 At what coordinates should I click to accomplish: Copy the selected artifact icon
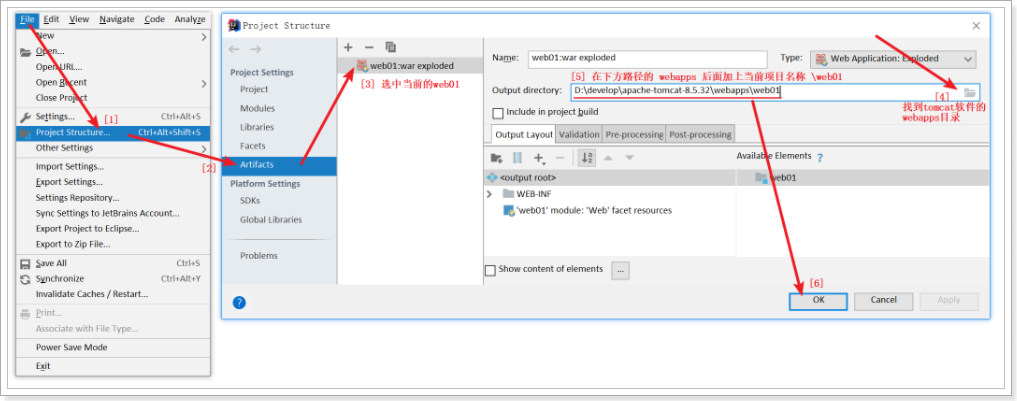[390, 47]
